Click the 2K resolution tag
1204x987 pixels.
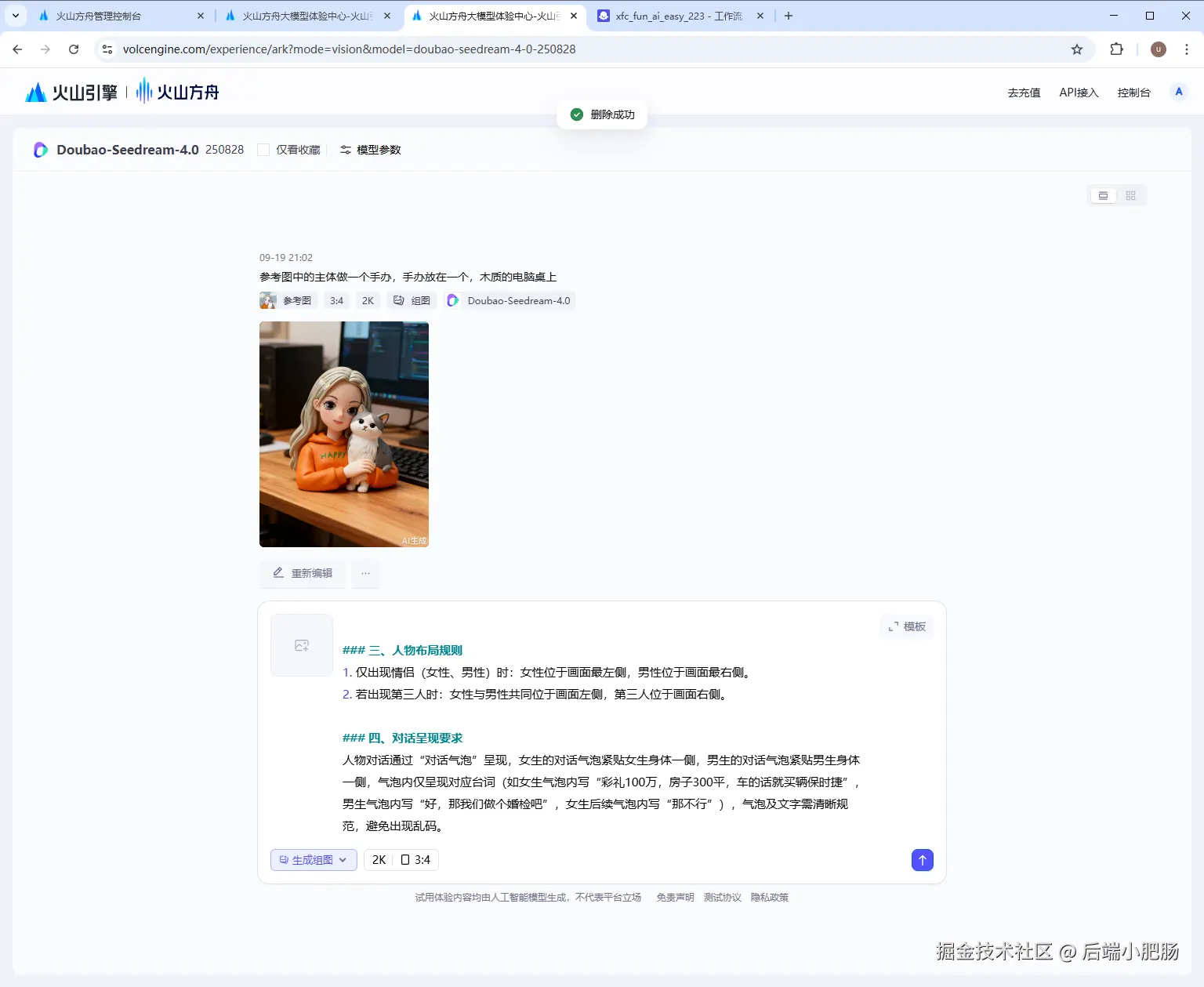click(368, 300)
